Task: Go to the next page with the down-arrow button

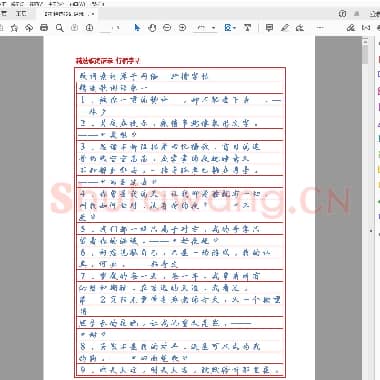Action: click(x=89, y=28)
